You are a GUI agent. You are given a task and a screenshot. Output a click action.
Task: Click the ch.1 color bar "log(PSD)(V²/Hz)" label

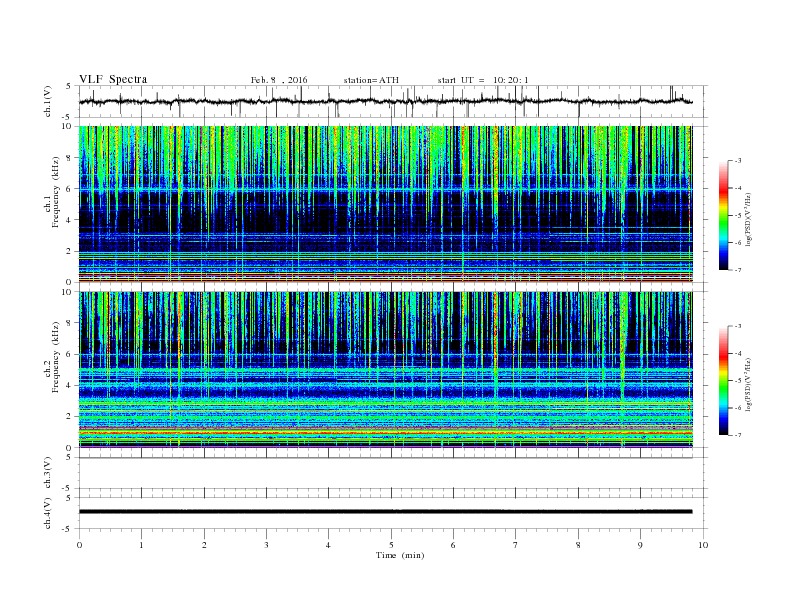pos(749,220)
